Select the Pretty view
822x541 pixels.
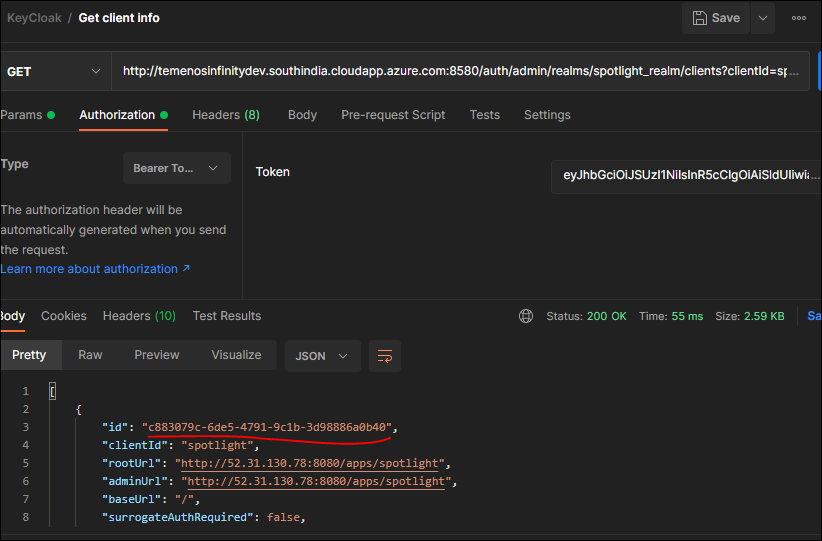29,355
